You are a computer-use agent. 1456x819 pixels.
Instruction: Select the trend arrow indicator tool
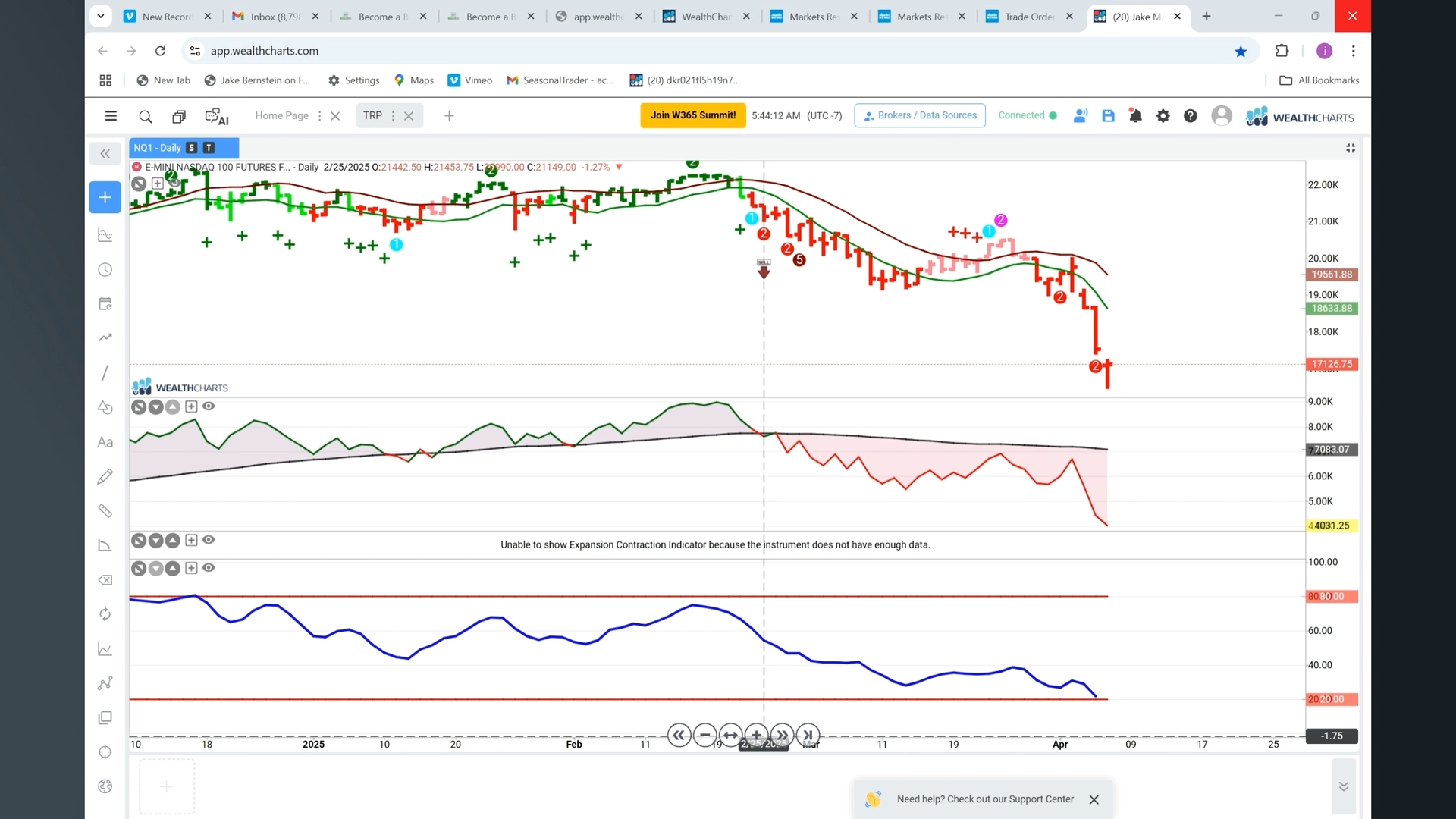click(x=105, y=337)
